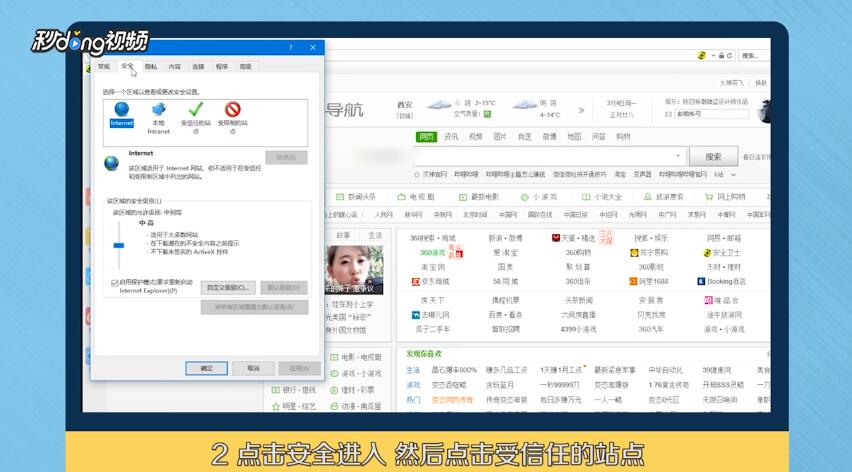Click the lock icon in browser address bar

click(x=721, y=55)
